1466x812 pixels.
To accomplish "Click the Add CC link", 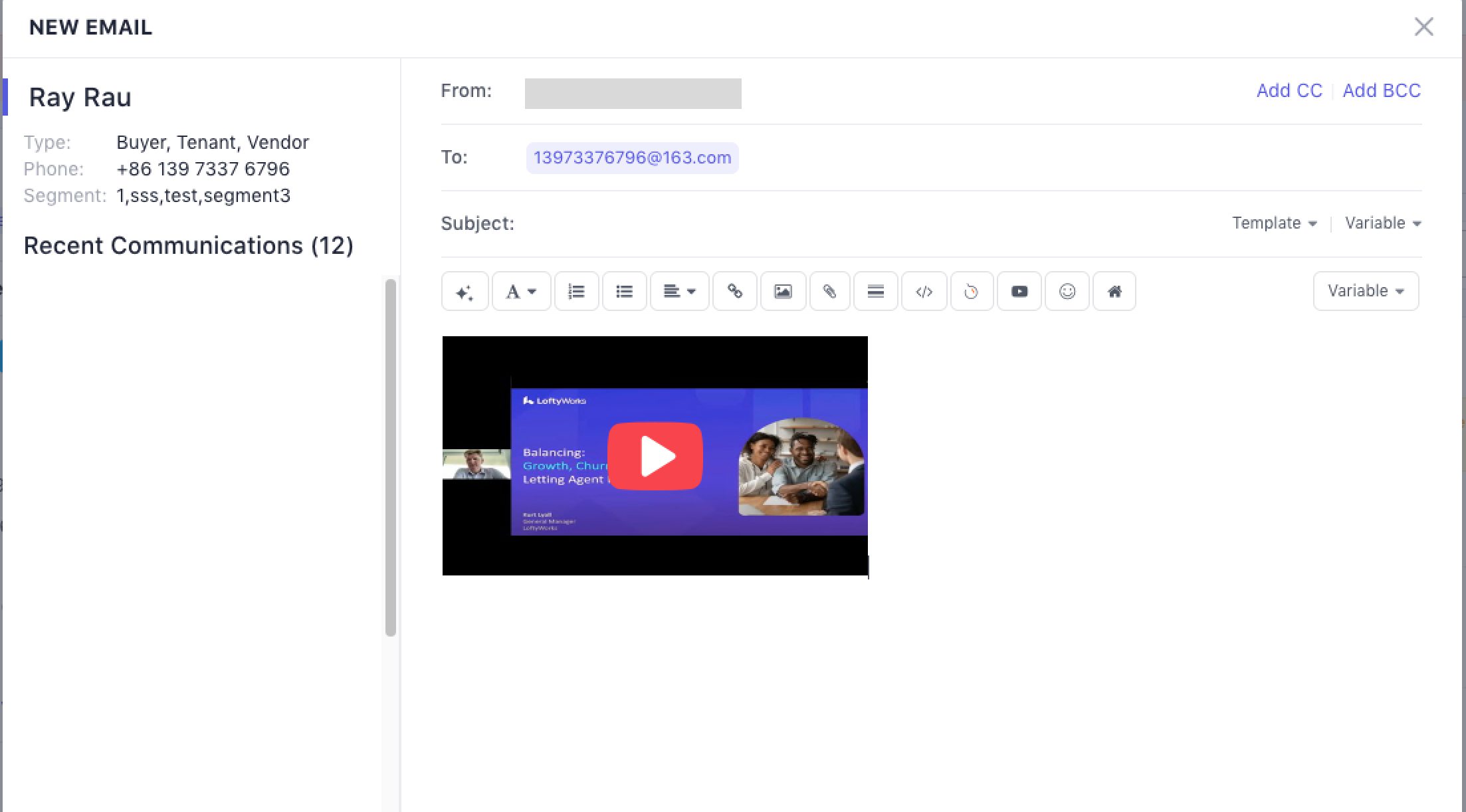I will click(x=1289, y=90).
